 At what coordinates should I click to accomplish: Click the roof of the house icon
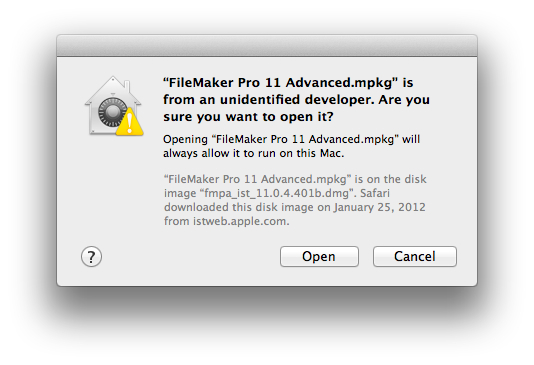pyautogui.click(x=113, y=89)
